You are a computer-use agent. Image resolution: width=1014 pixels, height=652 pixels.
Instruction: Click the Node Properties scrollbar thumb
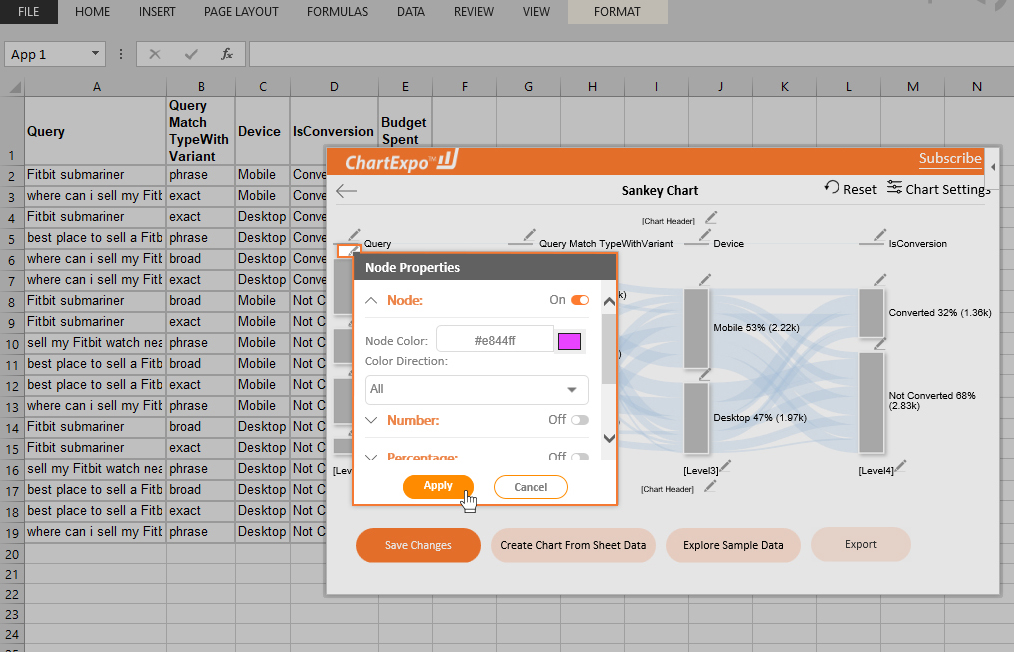click(x=609, y=349)
